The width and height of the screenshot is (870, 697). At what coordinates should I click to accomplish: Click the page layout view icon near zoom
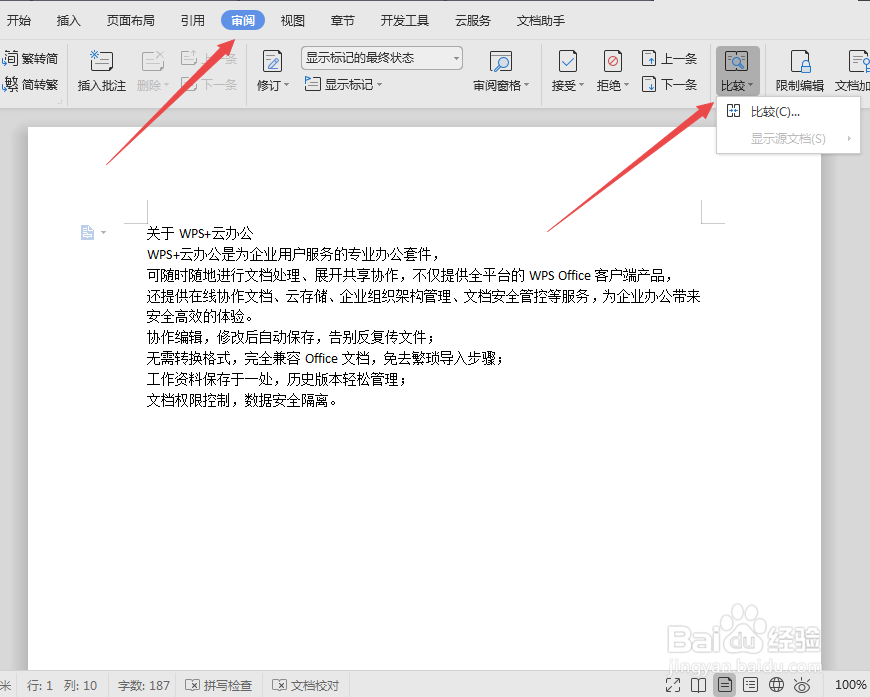(724, 685)
